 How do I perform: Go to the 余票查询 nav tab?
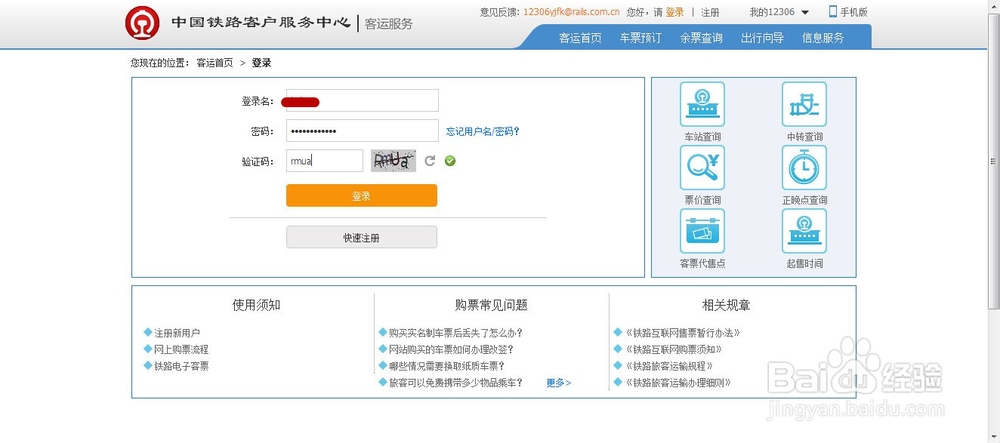coord(701,38)
